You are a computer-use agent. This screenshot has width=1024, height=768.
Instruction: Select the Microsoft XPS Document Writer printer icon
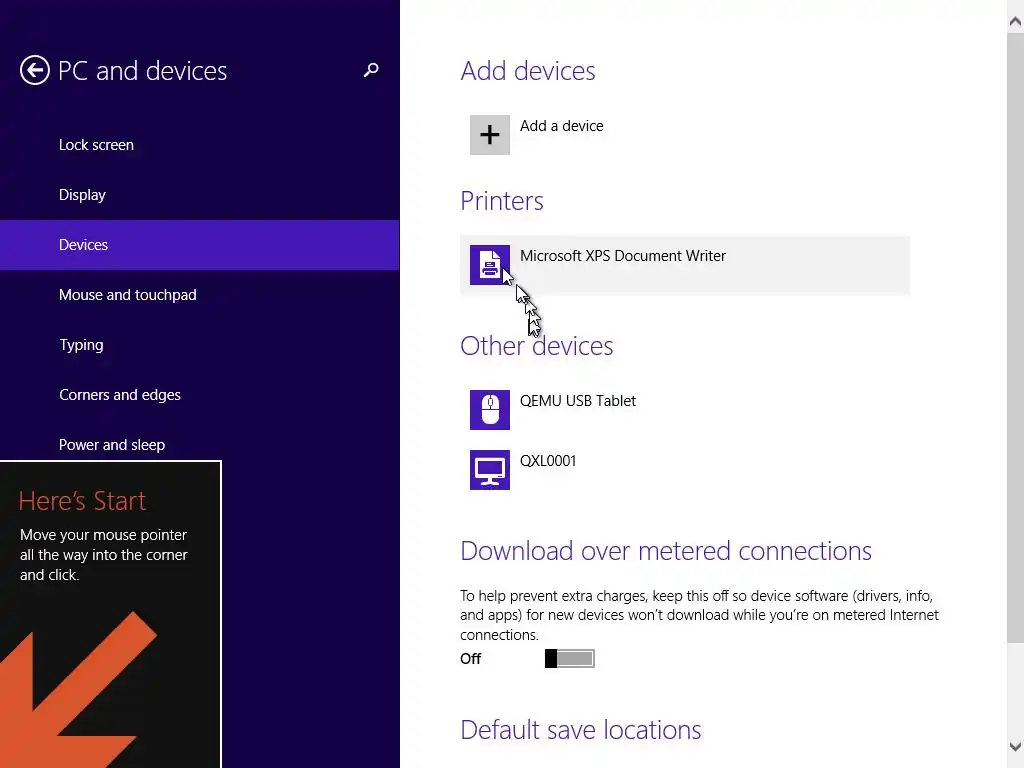point(490,265)
